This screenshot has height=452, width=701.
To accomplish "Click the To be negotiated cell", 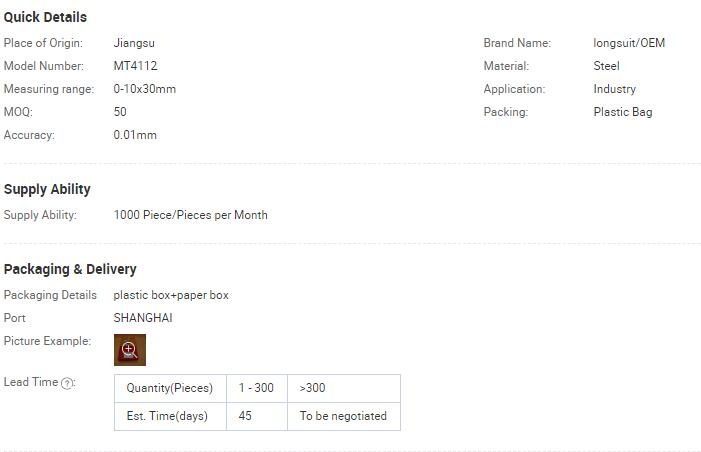I will pos(344,416).
